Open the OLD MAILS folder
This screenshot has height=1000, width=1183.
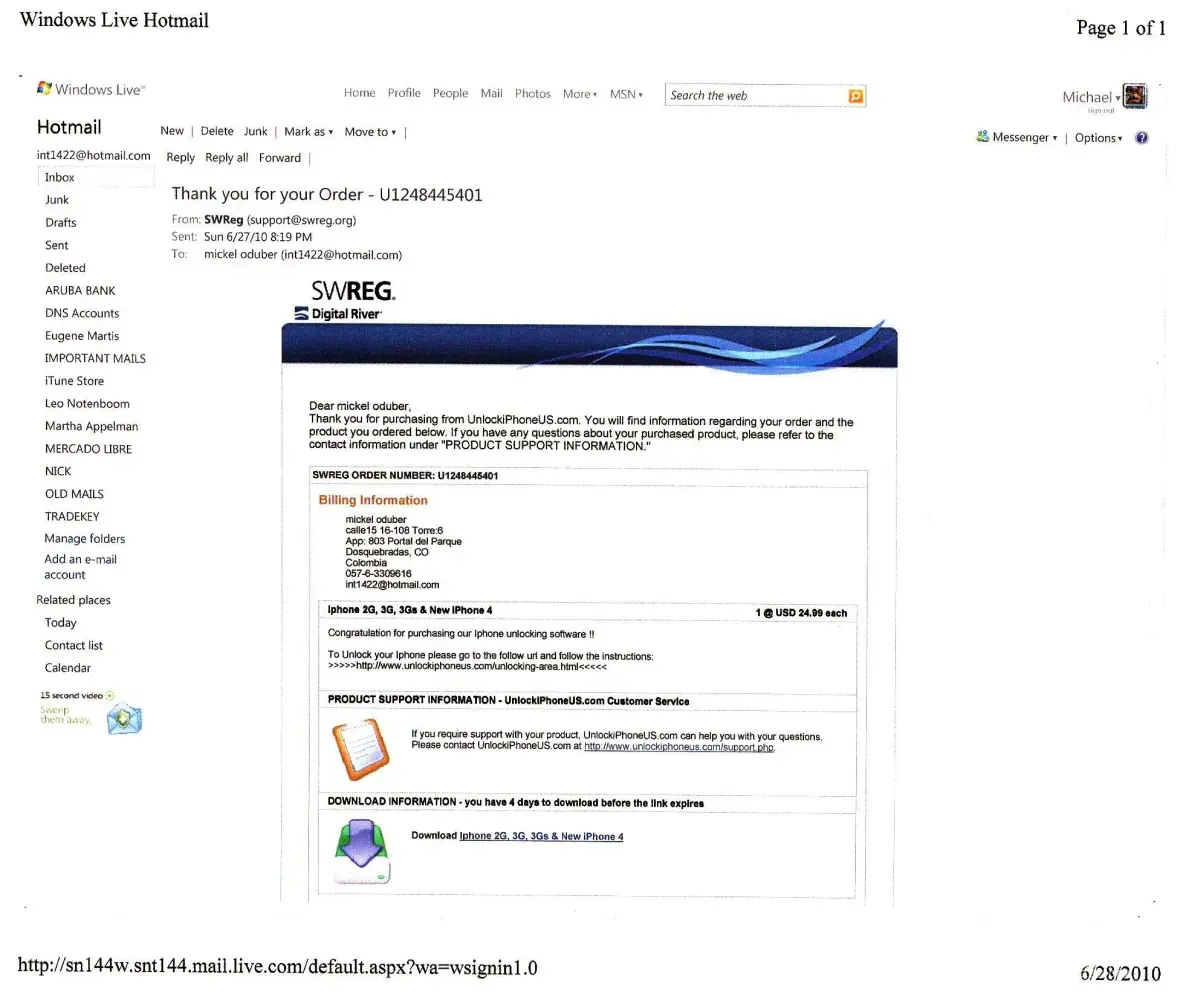coord(74,494)
